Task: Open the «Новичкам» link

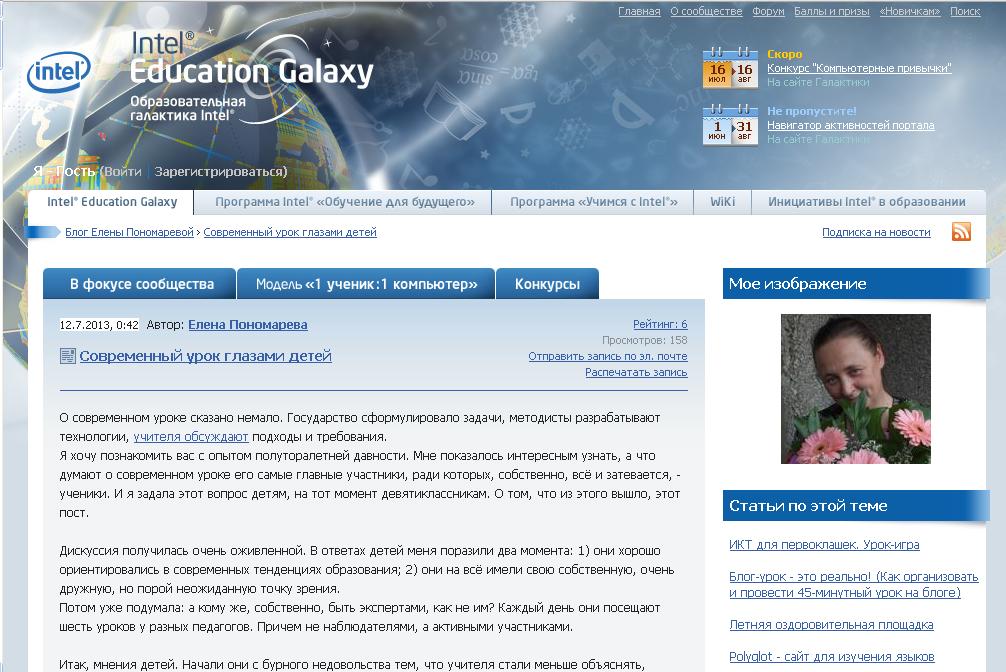Action: click(x=910, y=11)
